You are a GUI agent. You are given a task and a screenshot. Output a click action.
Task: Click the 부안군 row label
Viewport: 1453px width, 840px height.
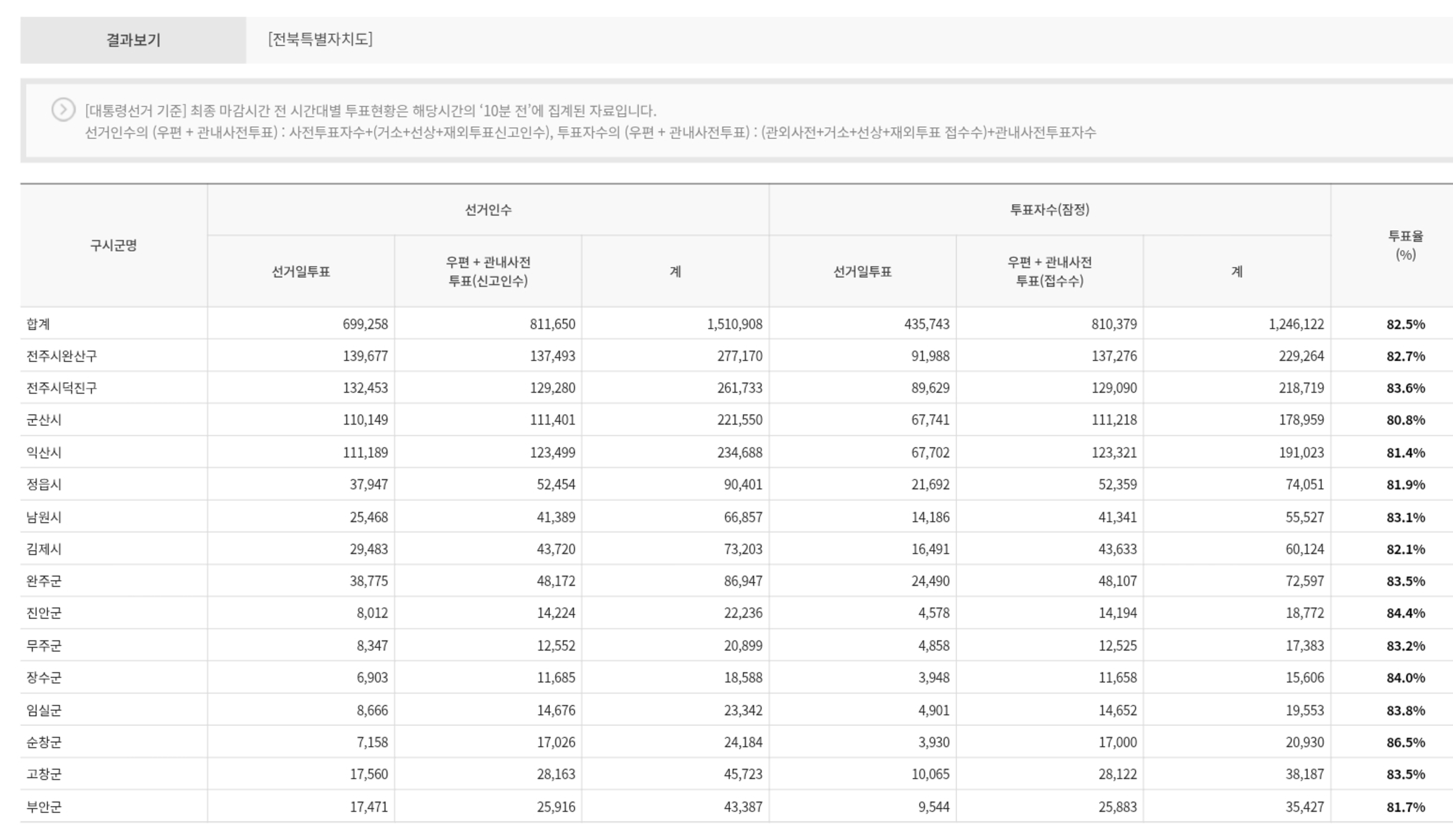[44, 806]
